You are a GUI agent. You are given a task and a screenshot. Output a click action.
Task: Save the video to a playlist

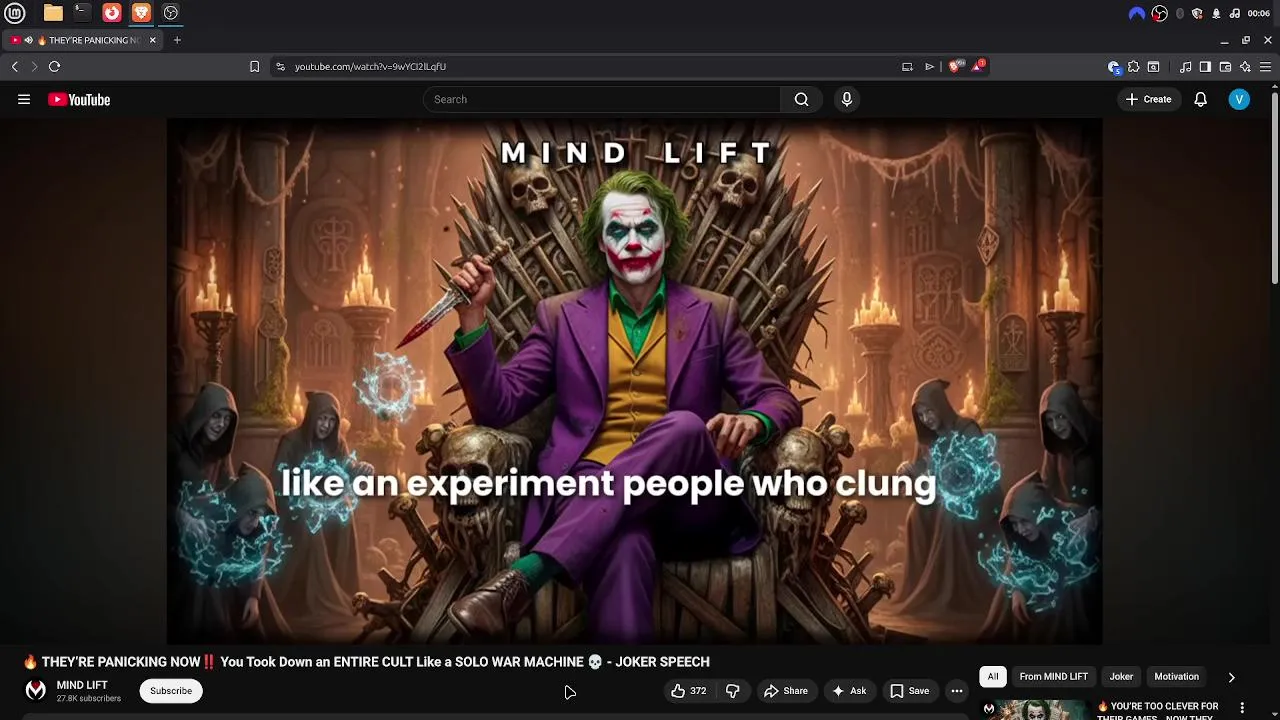coord(909,691)
